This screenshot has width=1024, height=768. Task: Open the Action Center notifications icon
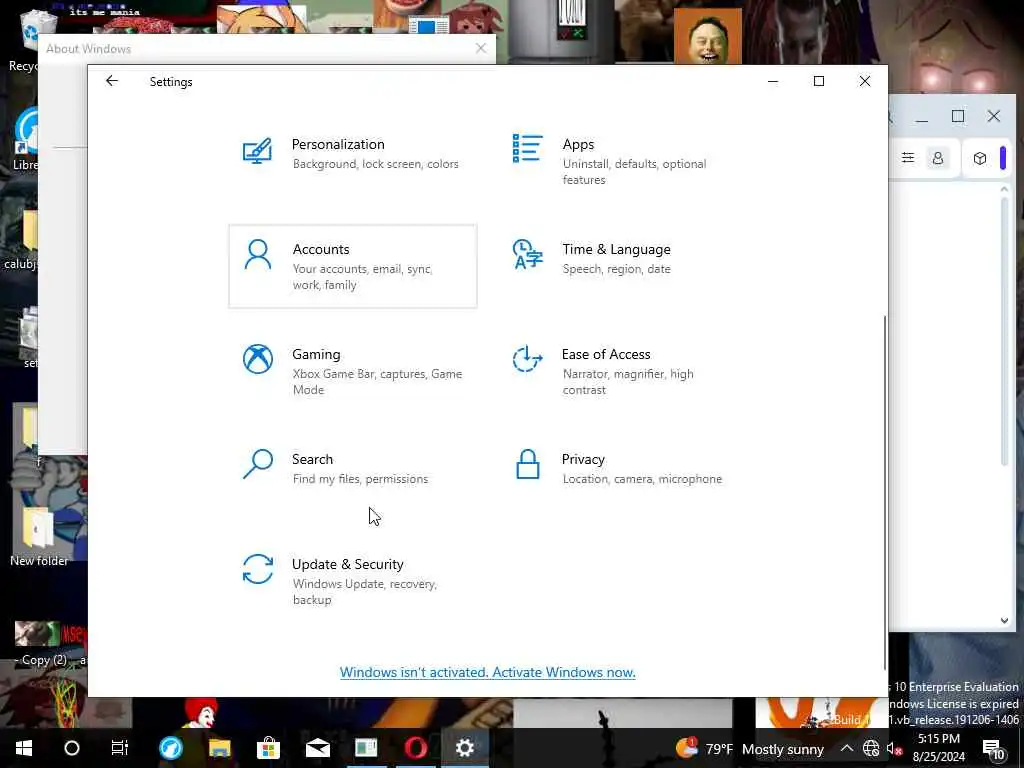(x=993, y=750)
